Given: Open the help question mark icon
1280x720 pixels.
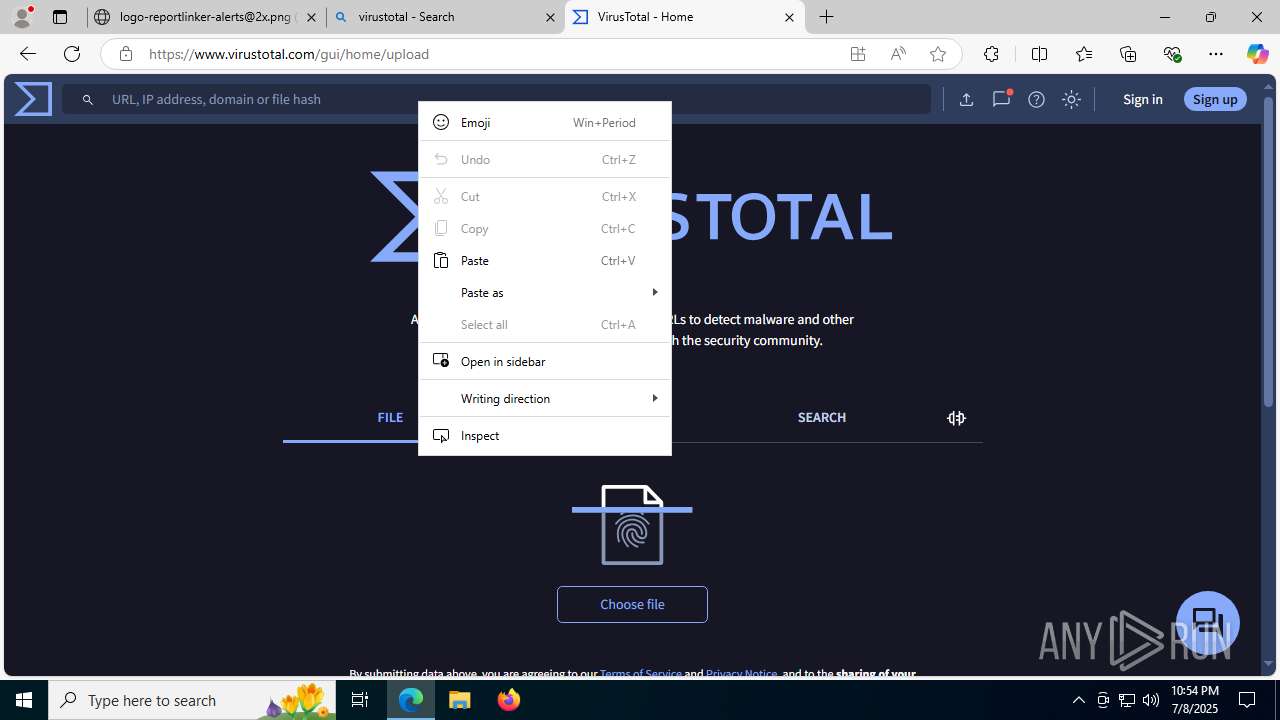Looking at the screenshot, I should coord(1036,99).
